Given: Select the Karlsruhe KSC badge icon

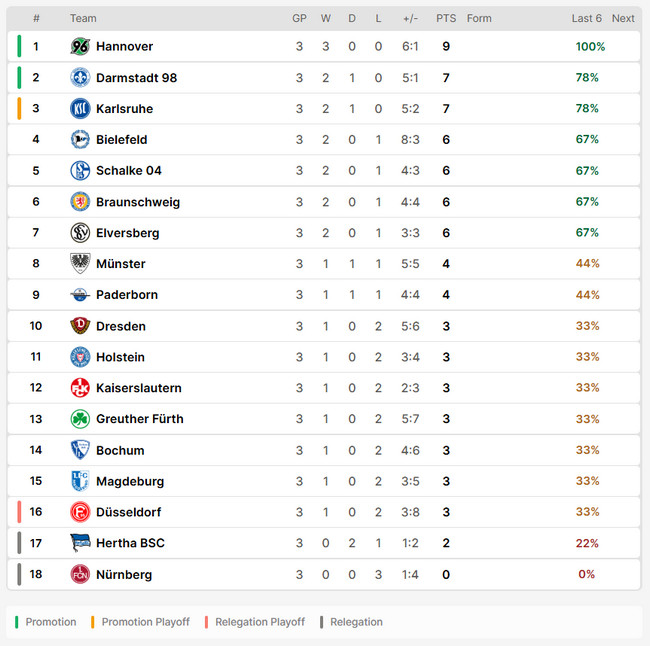Looking at the screenshot, I should [80, 108].
